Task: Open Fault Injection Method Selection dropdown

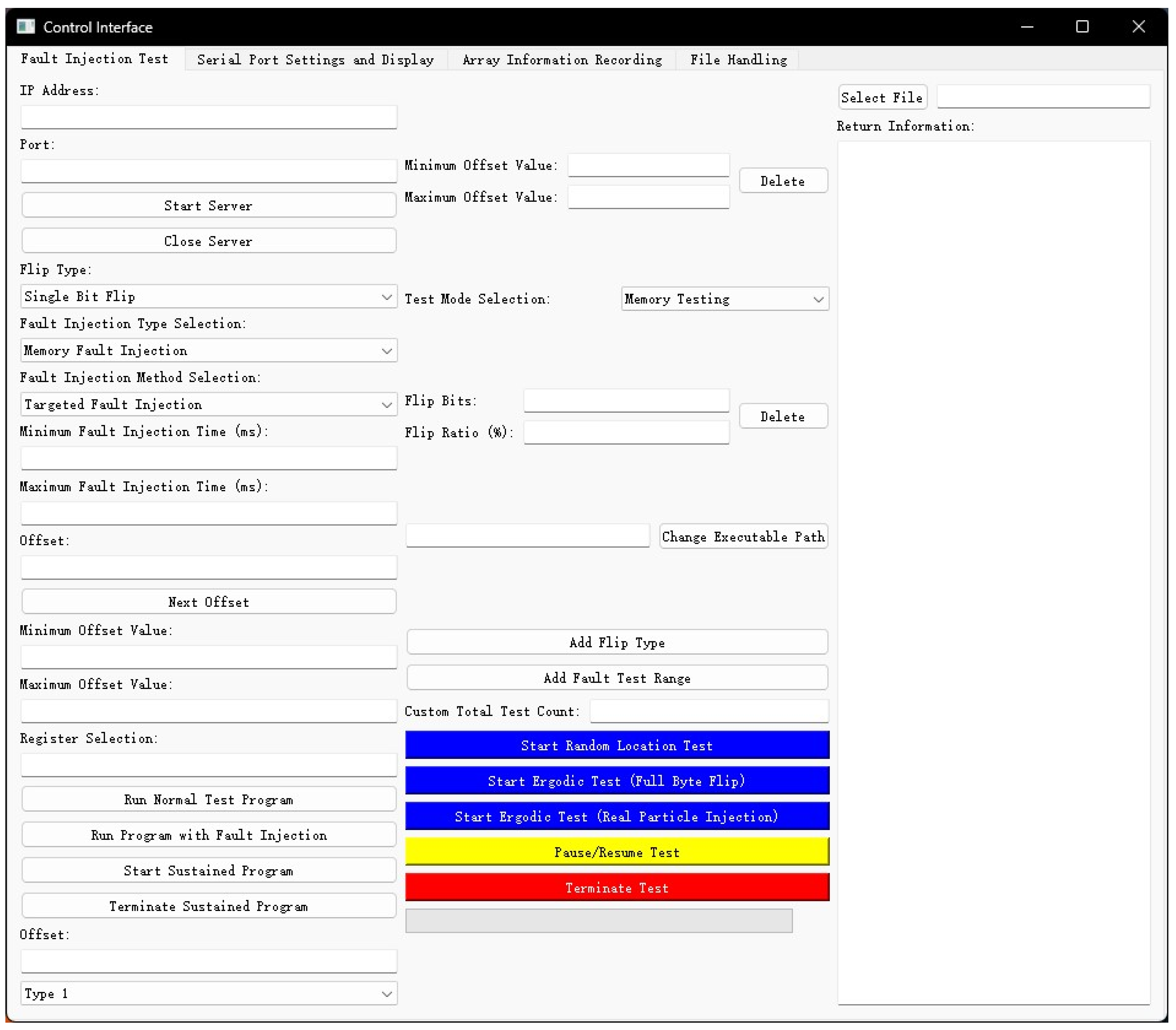Action: (208, 405)
